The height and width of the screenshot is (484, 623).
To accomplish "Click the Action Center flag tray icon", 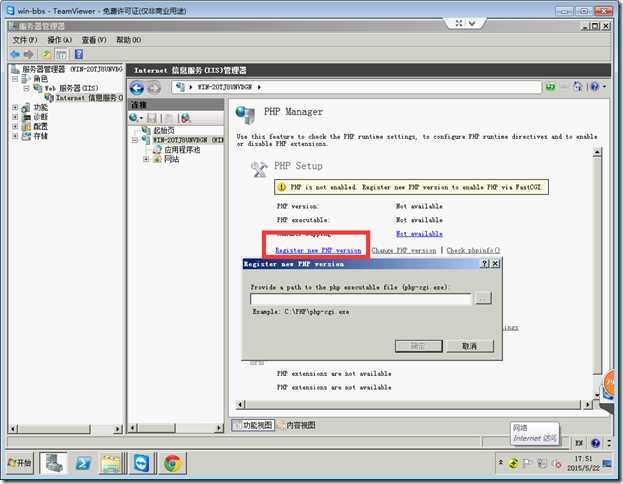I will tap(527, 463).
